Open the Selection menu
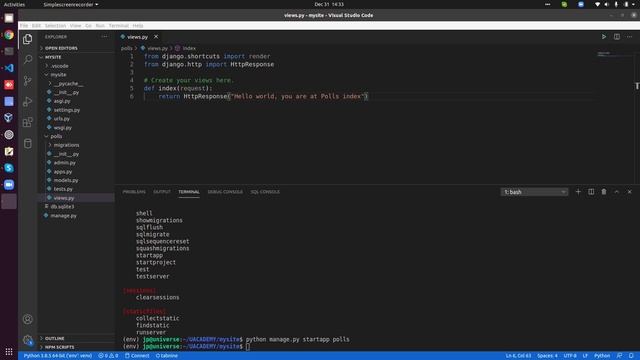Screen dimensions: 640x360 (55, 25)
